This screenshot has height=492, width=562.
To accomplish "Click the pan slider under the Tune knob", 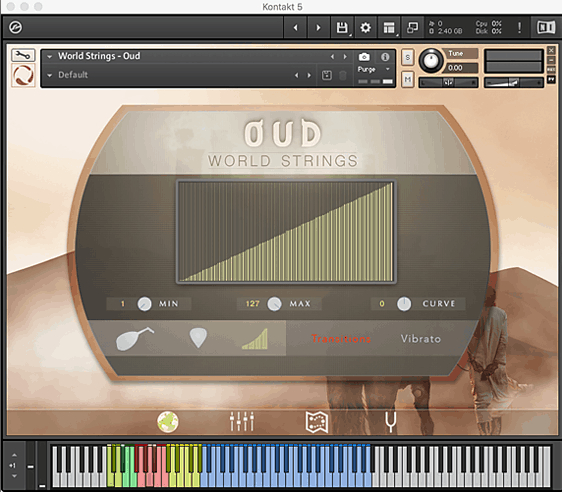I will pyautogui.click(x=448, y=83).
